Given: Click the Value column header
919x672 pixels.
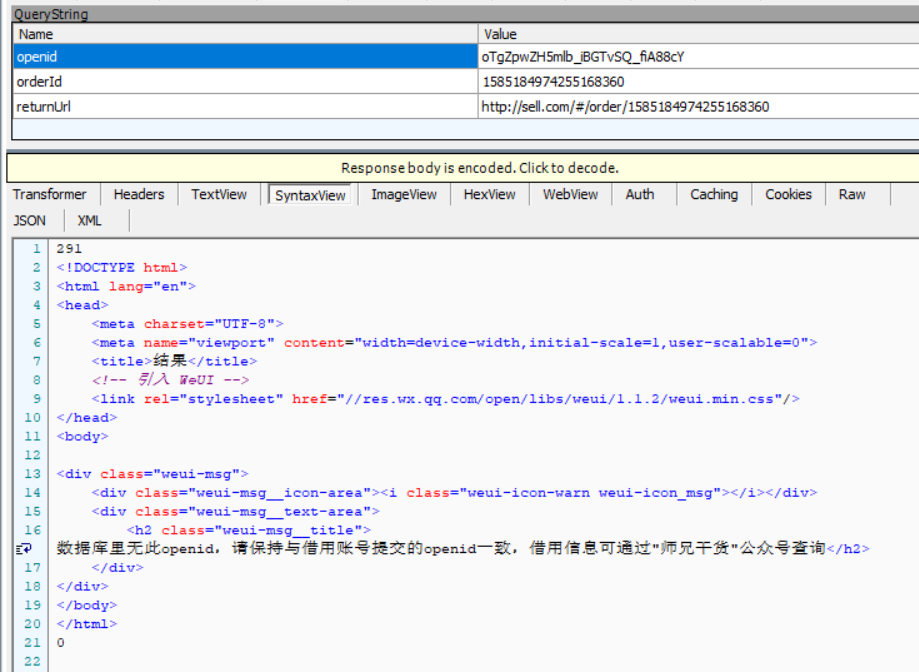Looking at the screenshot, I should [699, 34].
